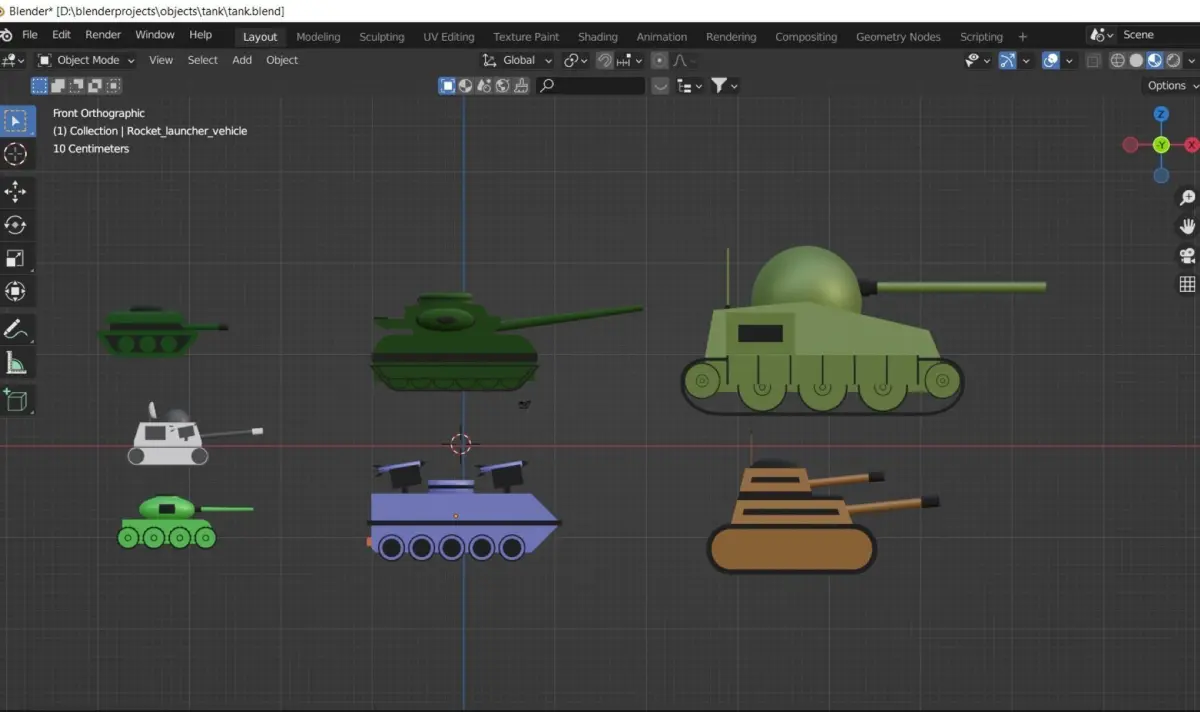Click the viewport zoom magnifier icon
The width and height of the screenshot is (1200, 712).
coord(1187,198)
